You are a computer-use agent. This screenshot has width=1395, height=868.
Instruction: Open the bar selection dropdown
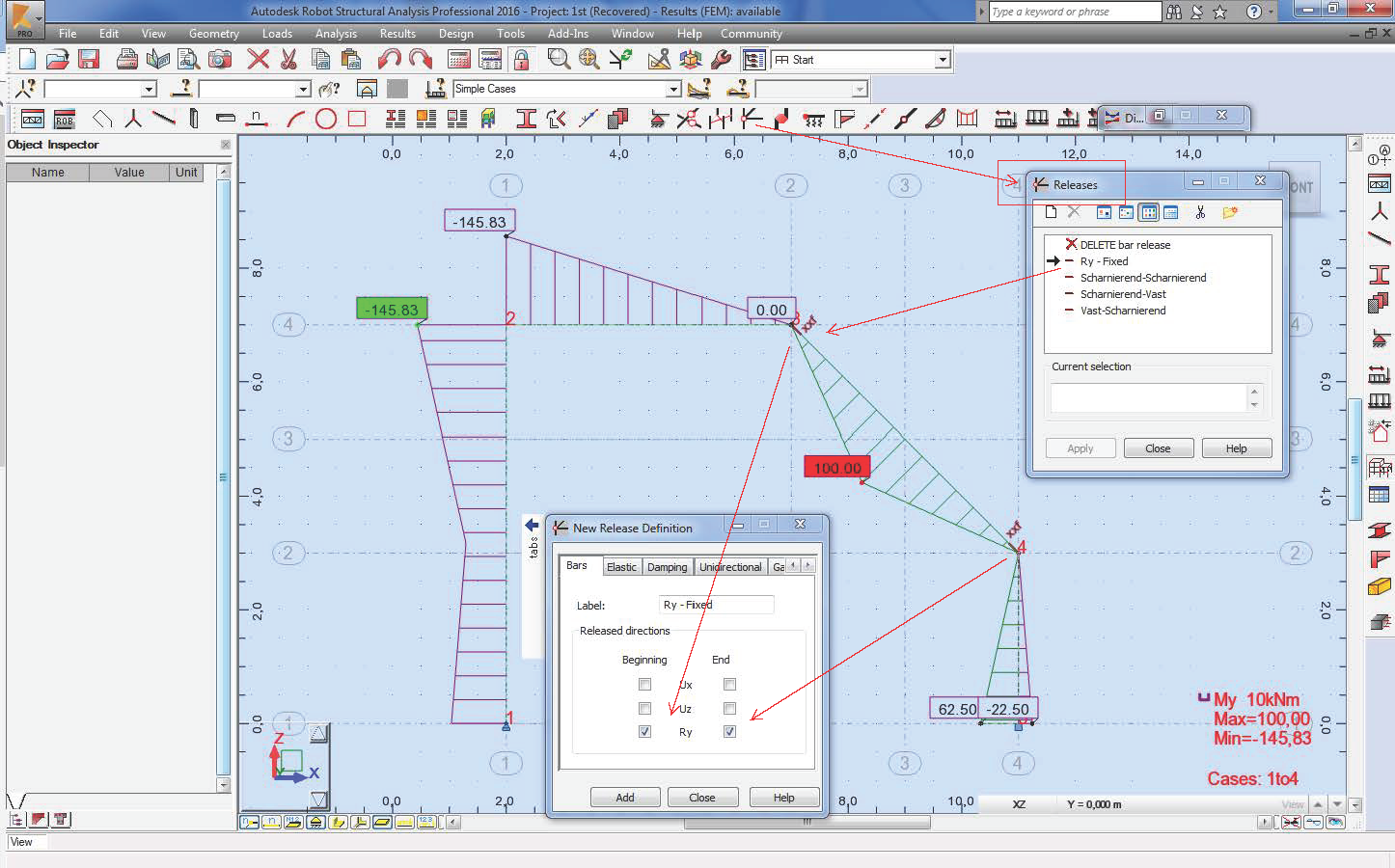click(x=303, y=89)
